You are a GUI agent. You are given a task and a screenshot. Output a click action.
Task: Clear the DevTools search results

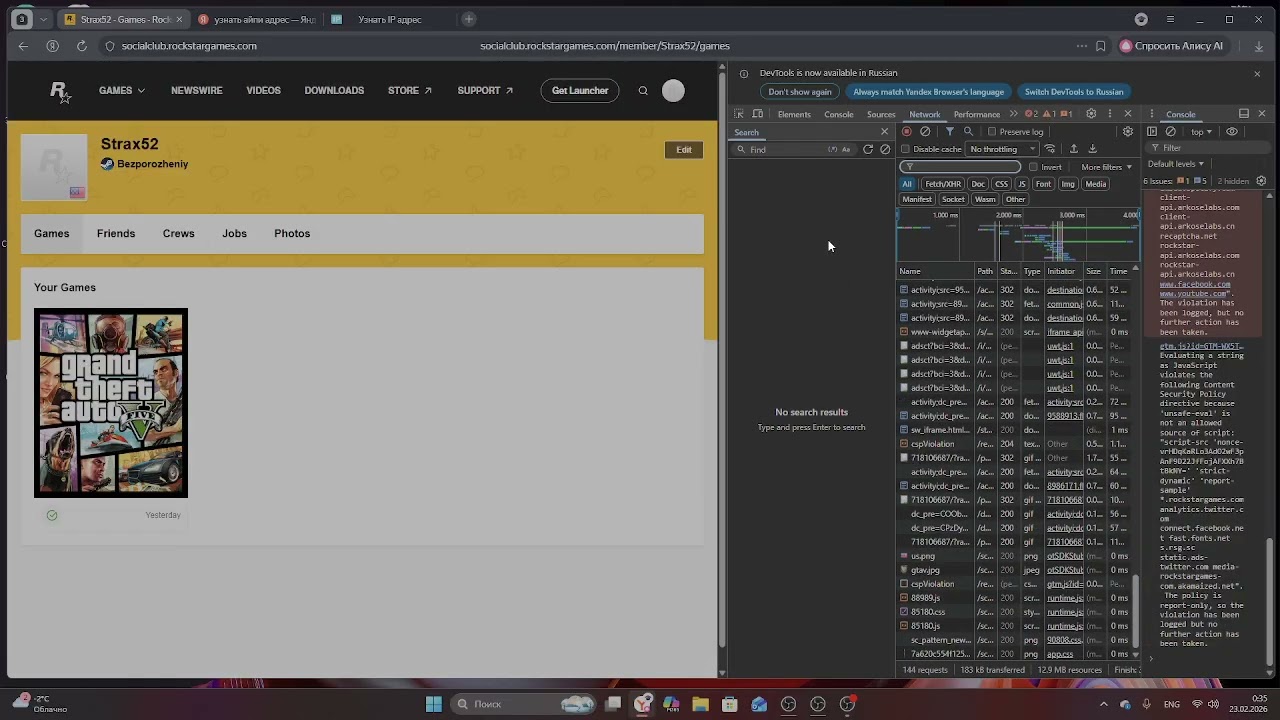[x=885, y=150]
